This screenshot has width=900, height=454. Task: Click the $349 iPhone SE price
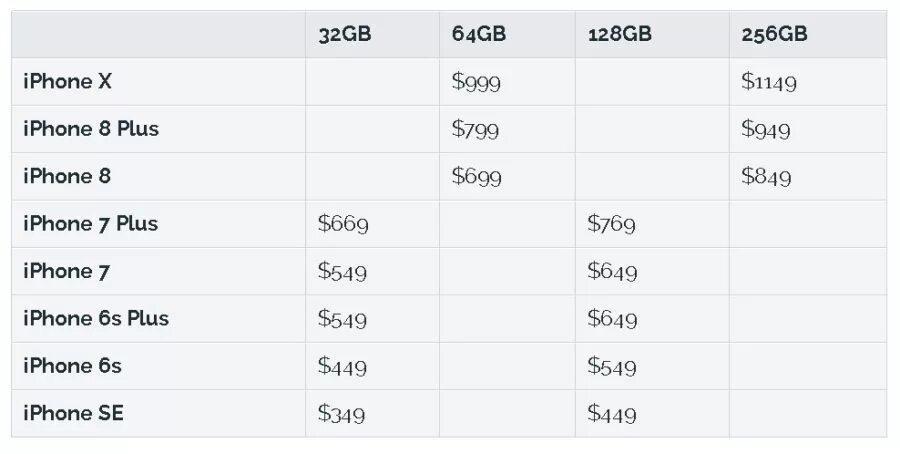[342, 414]
